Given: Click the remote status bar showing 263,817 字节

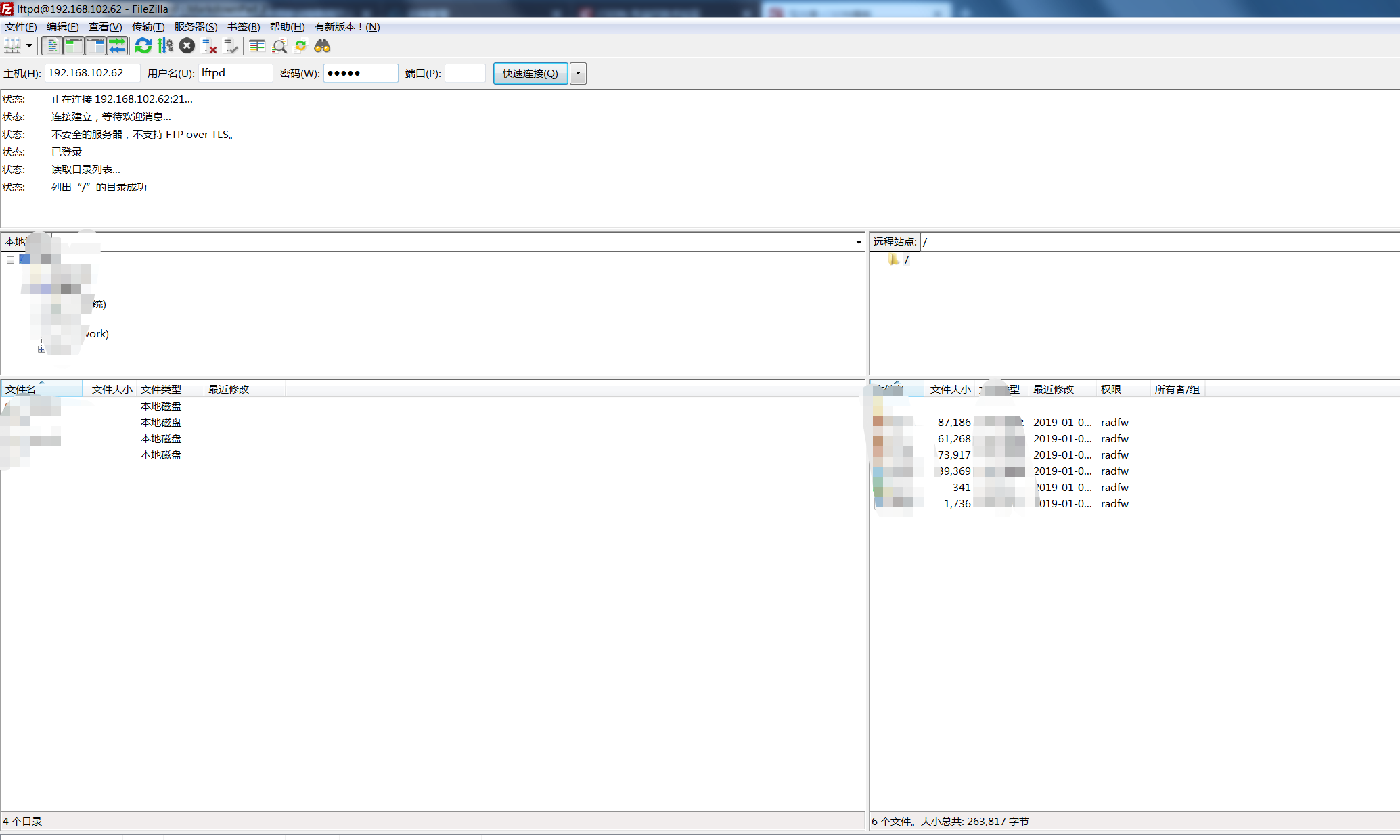Looking at the screenshot, I should 1135,821.
